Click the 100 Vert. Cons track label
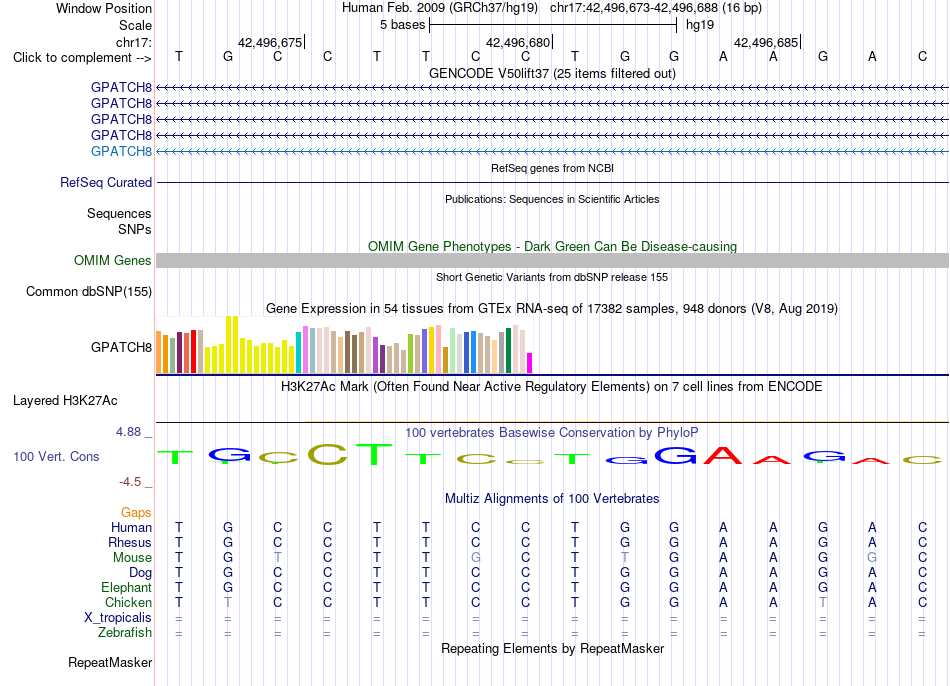This screenshot has height=686, width=950. click(56, 456)
